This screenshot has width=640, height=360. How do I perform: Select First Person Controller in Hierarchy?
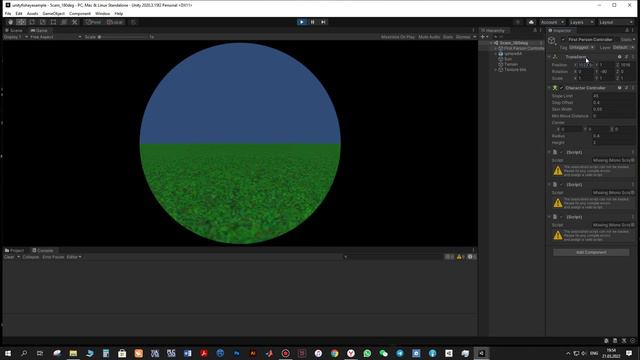(x=523, y=48)
